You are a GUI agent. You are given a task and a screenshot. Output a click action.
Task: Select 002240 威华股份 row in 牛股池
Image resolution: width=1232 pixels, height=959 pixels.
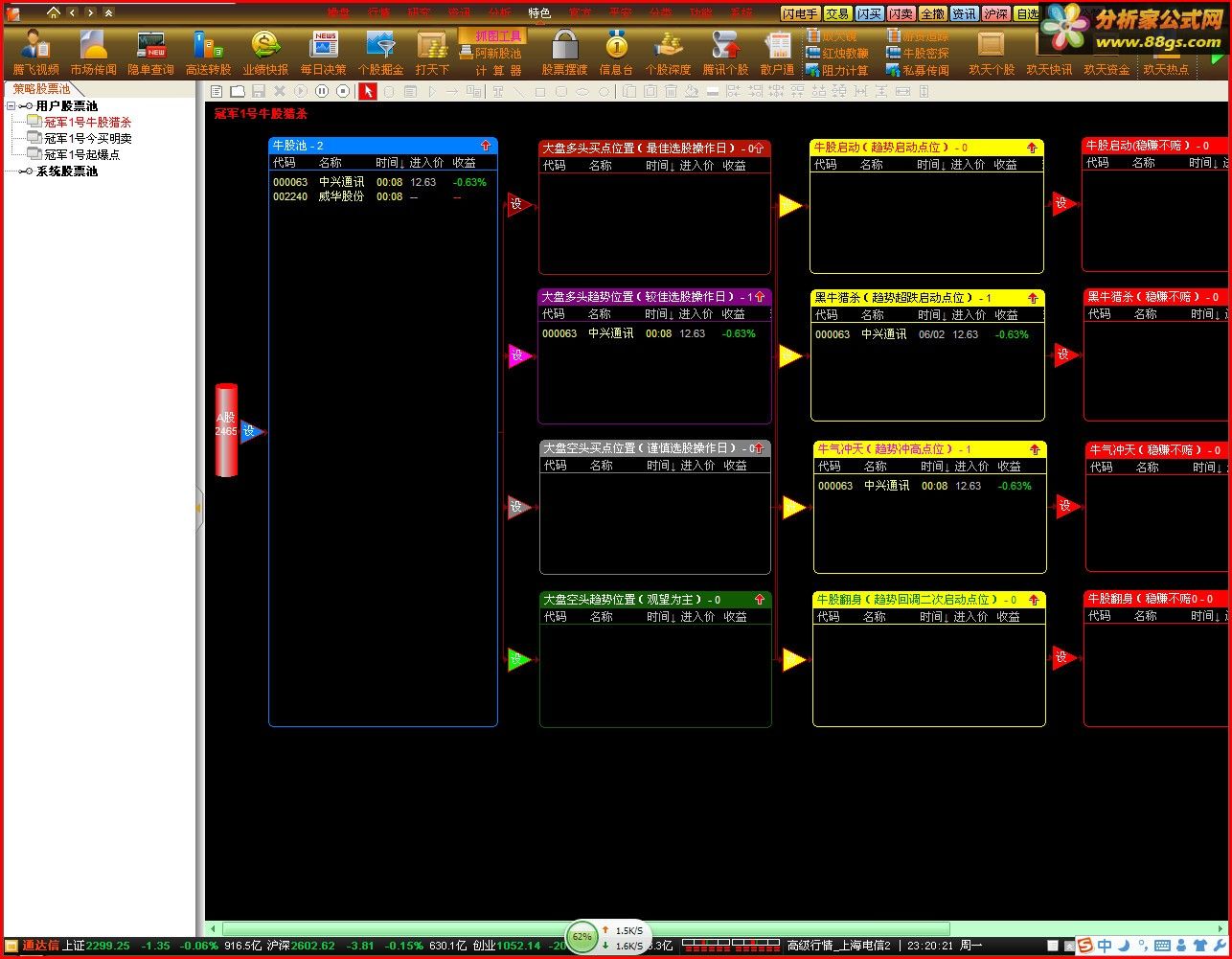tap(382, 196)
